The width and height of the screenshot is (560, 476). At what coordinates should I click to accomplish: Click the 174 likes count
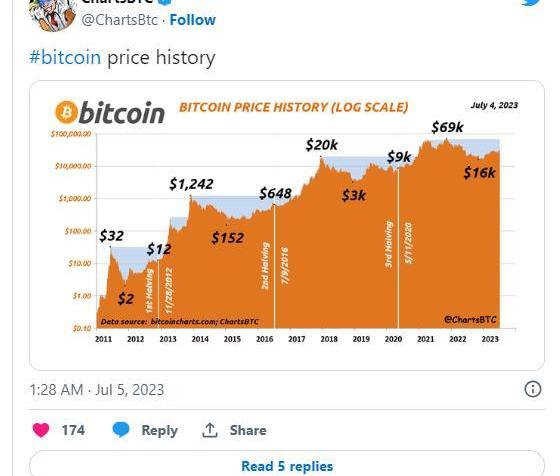73,430
